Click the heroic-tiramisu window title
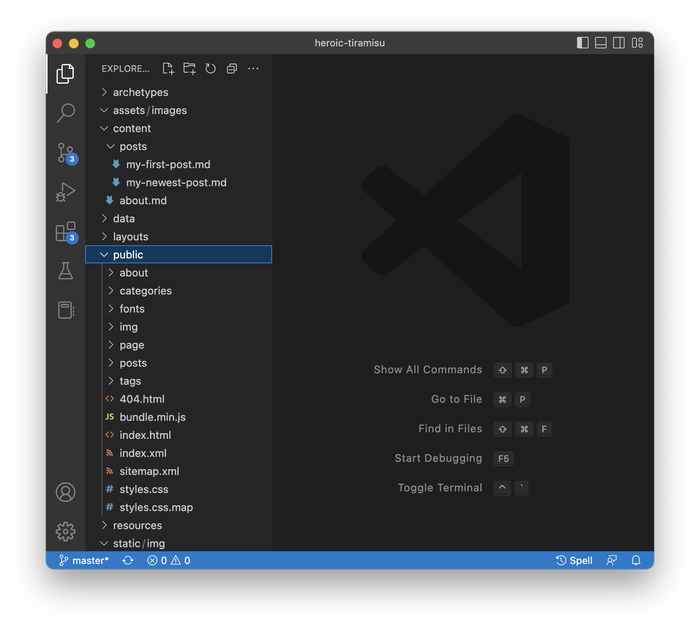Image resolution: width=700 pixels, height=630 pixels. [x=350, y=43]
